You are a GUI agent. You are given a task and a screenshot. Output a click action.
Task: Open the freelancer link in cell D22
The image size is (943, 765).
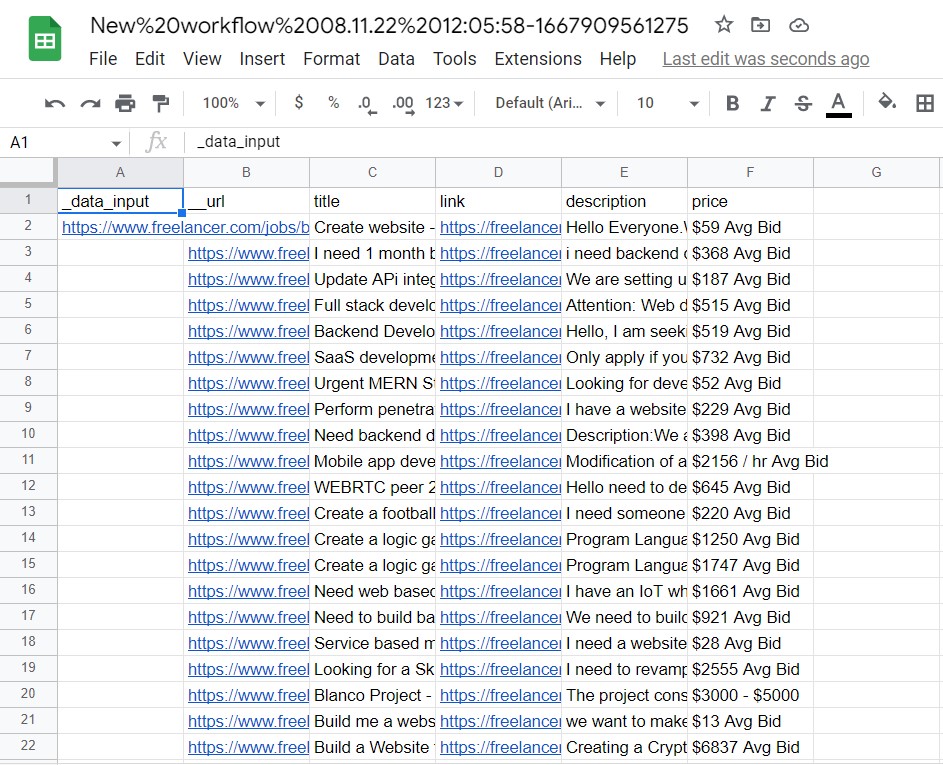pyautogui.click(x=500, y=747)
